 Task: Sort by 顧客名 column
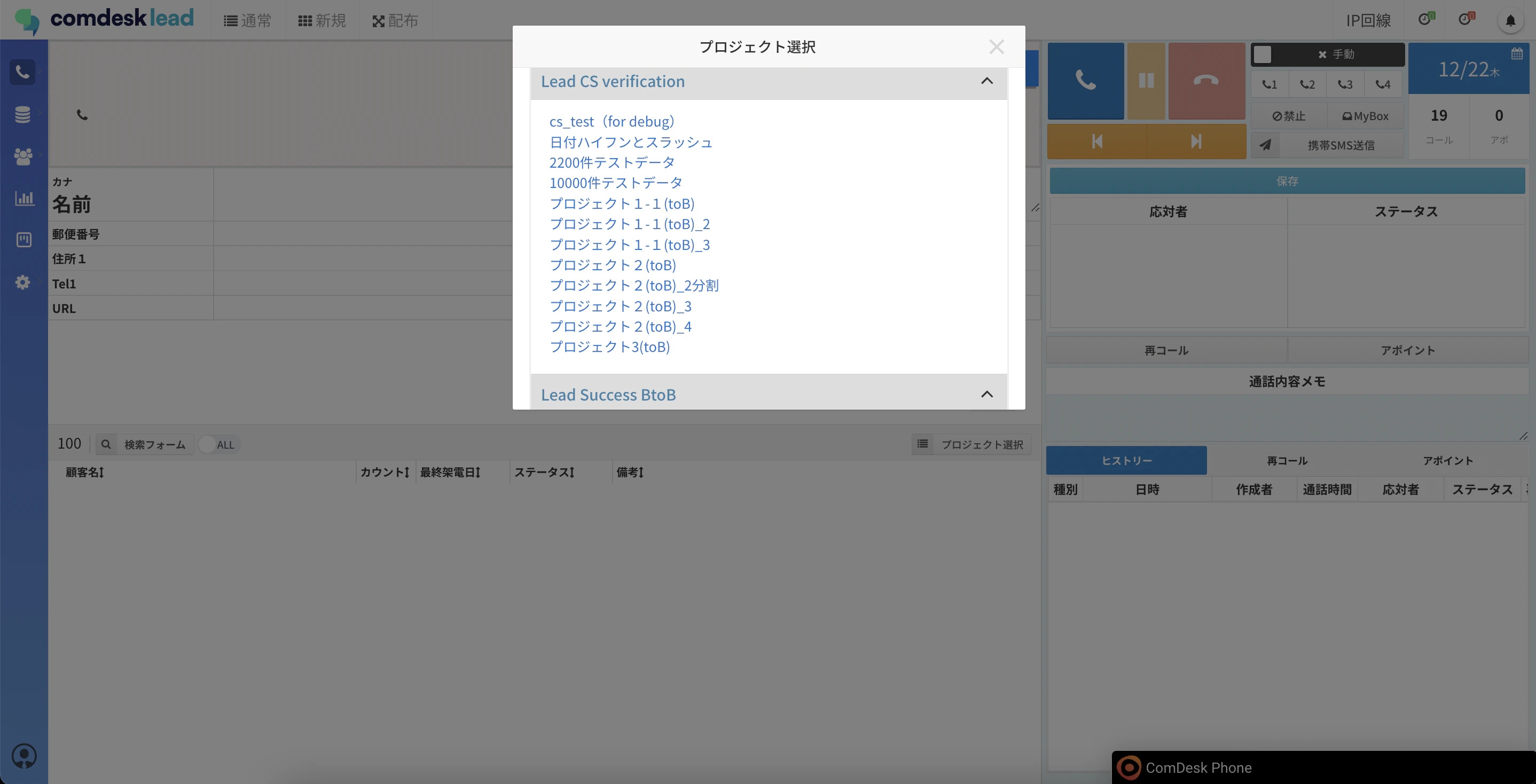(85, 472)
